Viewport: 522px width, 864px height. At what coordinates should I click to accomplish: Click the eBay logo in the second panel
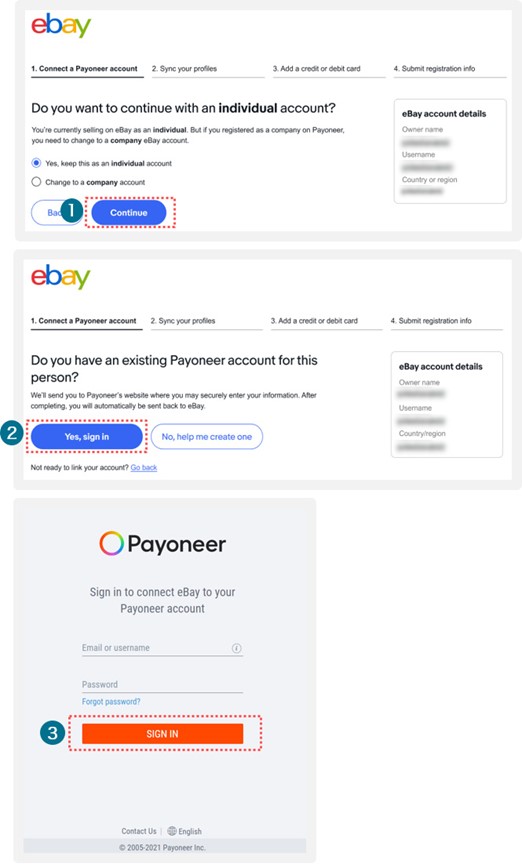61,277
